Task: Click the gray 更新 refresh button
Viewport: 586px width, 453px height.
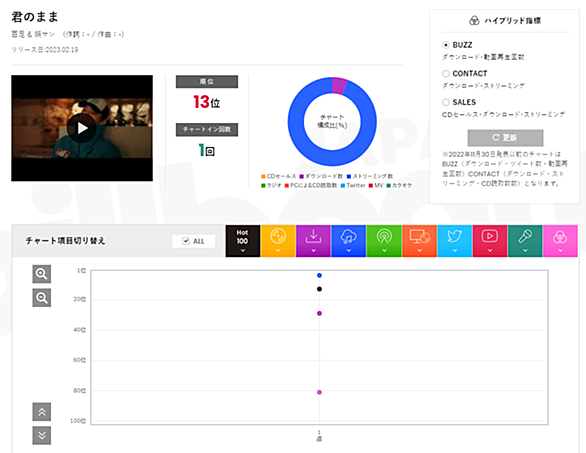Action: [x=505, y=138]
